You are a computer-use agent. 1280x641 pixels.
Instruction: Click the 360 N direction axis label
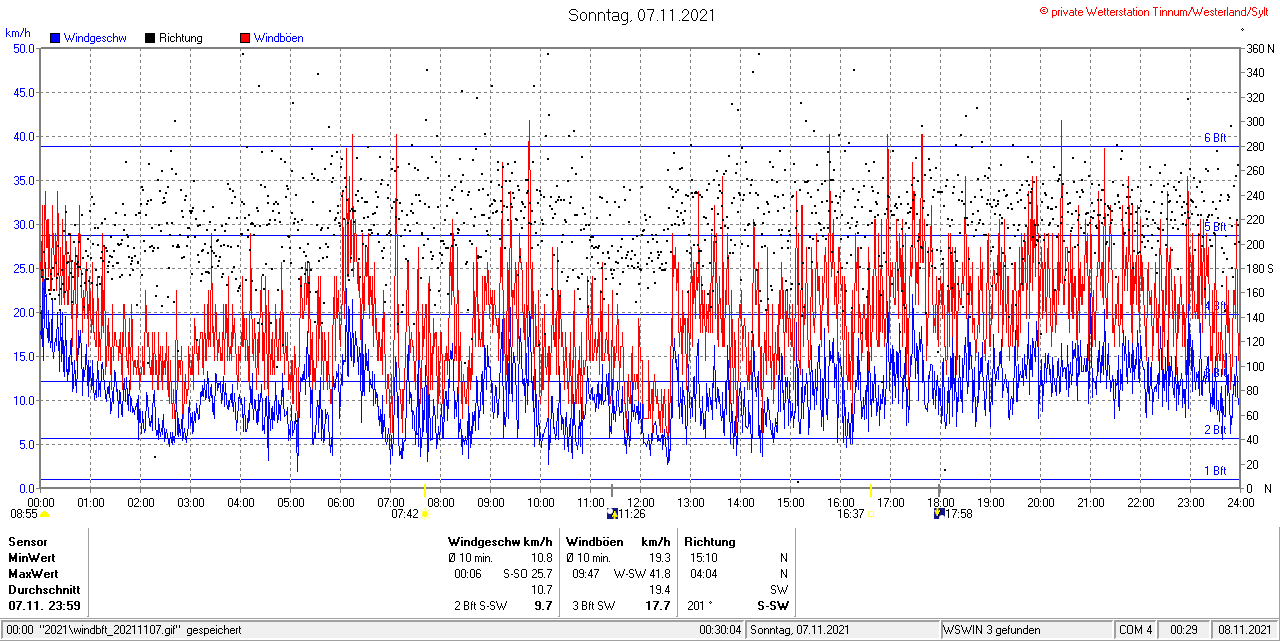pos(1259,48)
